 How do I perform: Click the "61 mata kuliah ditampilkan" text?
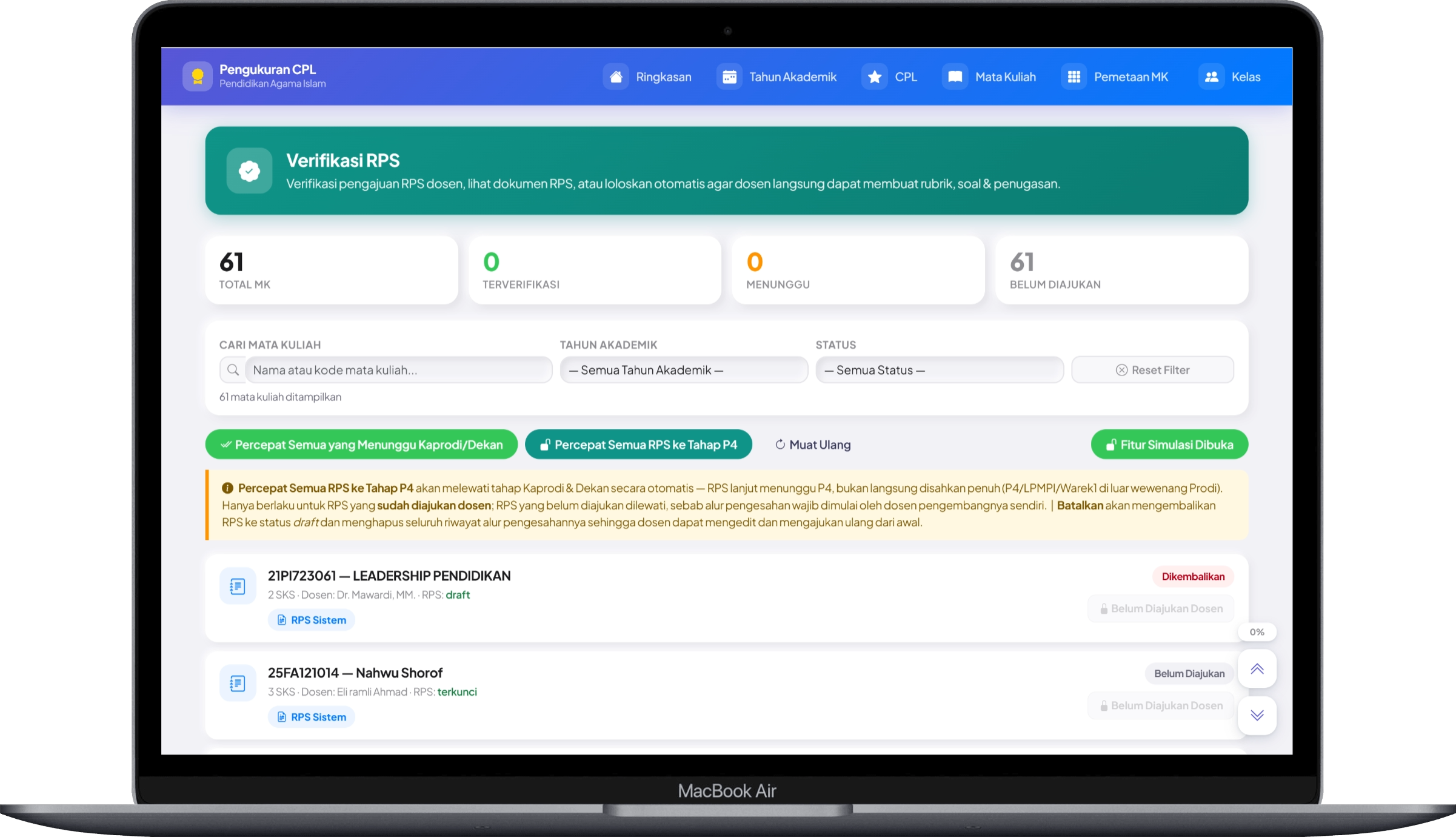pos(280,397)
